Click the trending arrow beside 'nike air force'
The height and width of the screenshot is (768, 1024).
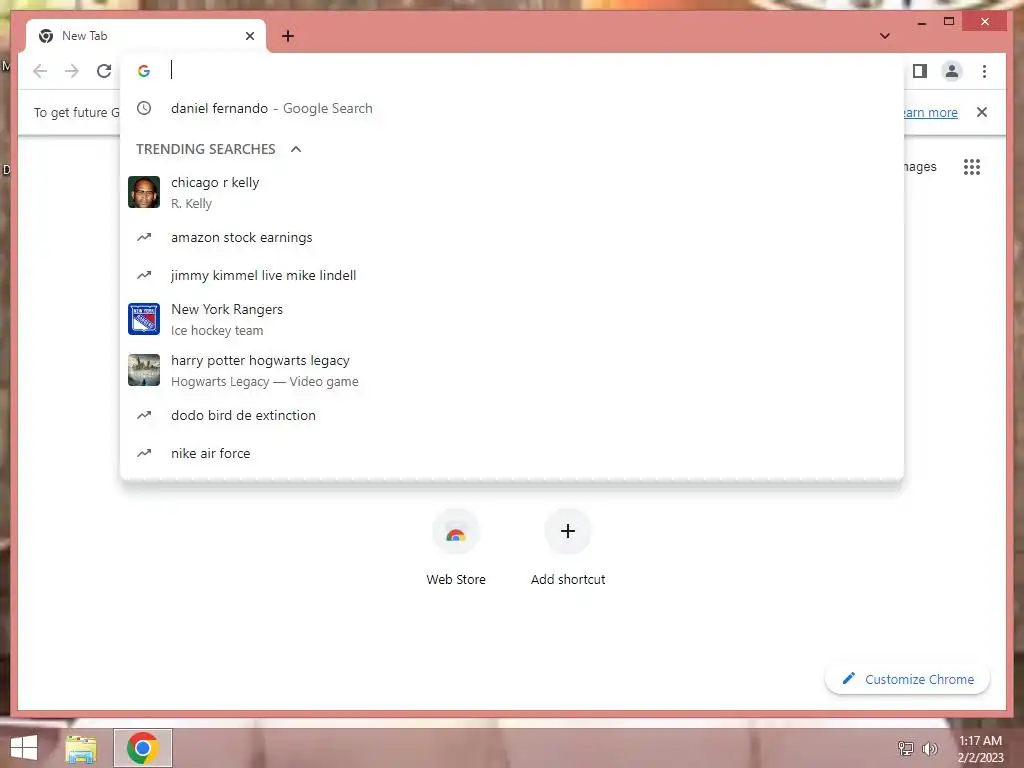pos(144,453)
